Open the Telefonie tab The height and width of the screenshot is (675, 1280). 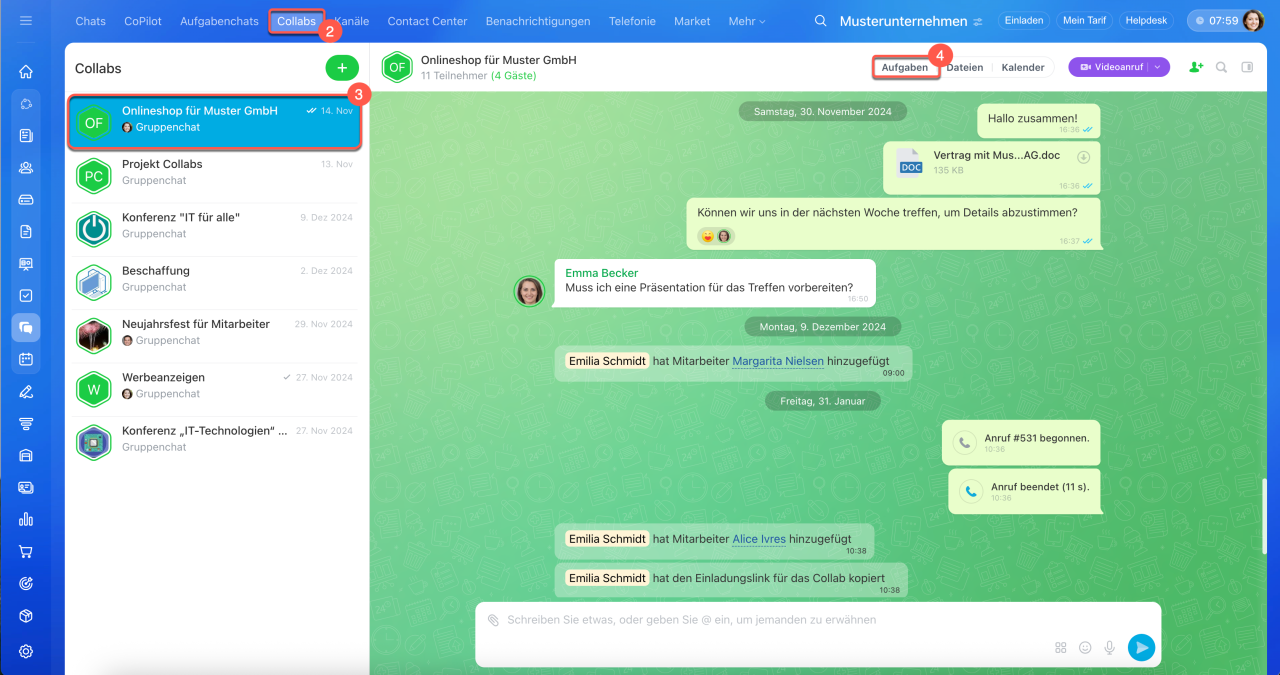click(x=632, y=21)
